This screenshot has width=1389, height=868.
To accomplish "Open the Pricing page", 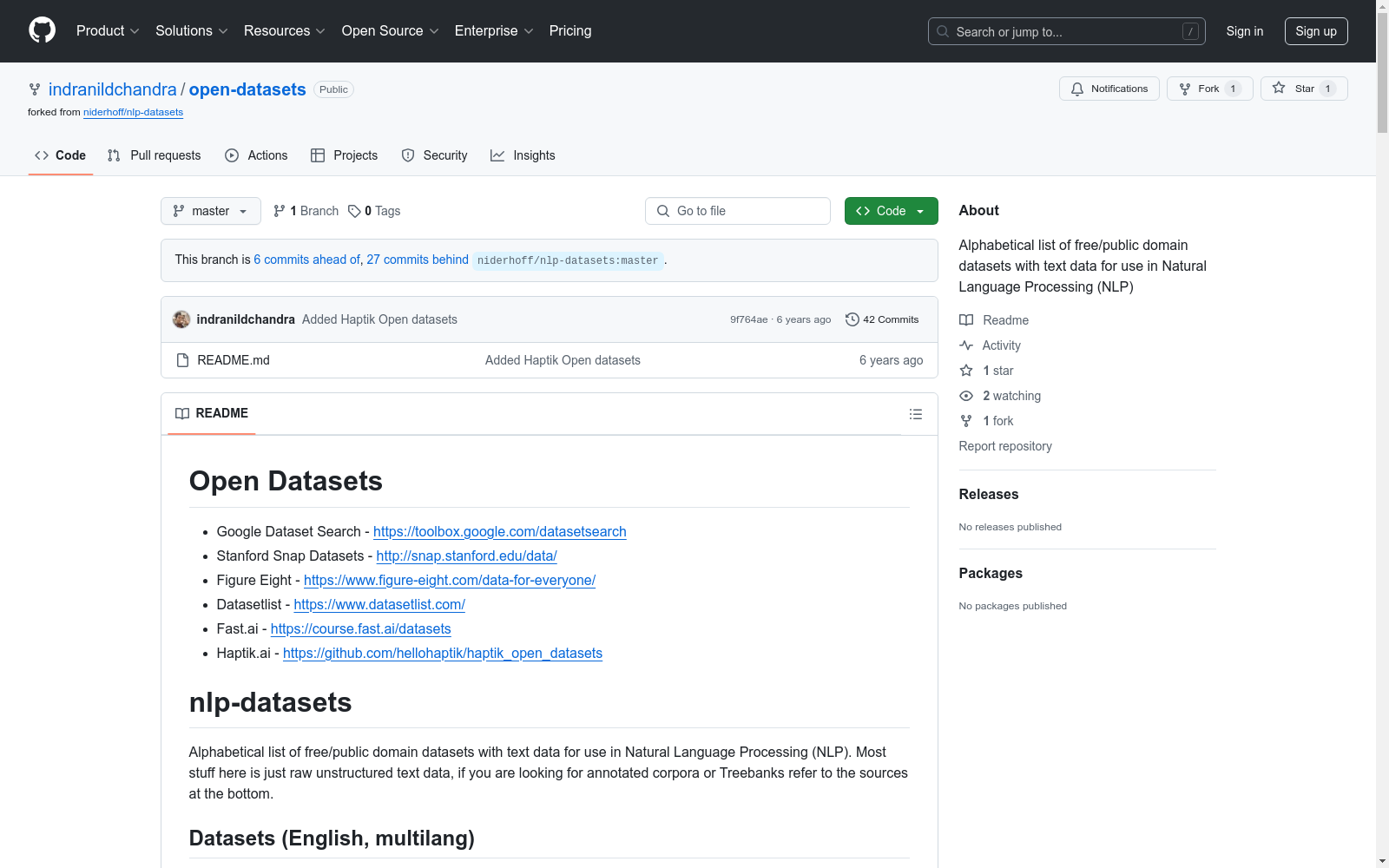I will tap(570, 30).
